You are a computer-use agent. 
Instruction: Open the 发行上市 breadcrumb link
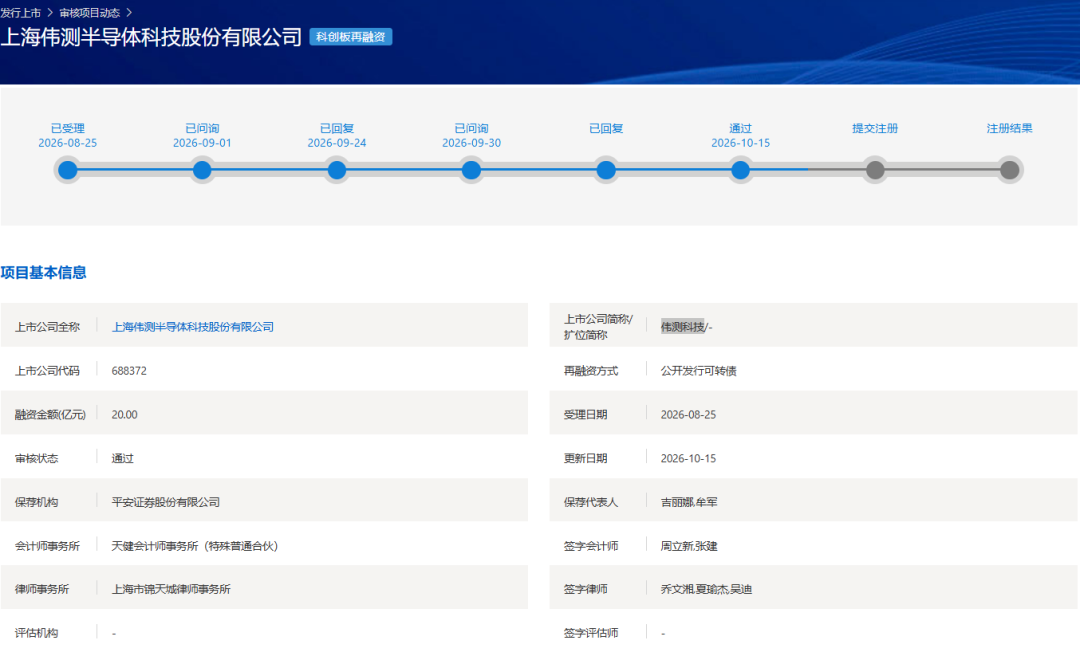tap(21, 13)
